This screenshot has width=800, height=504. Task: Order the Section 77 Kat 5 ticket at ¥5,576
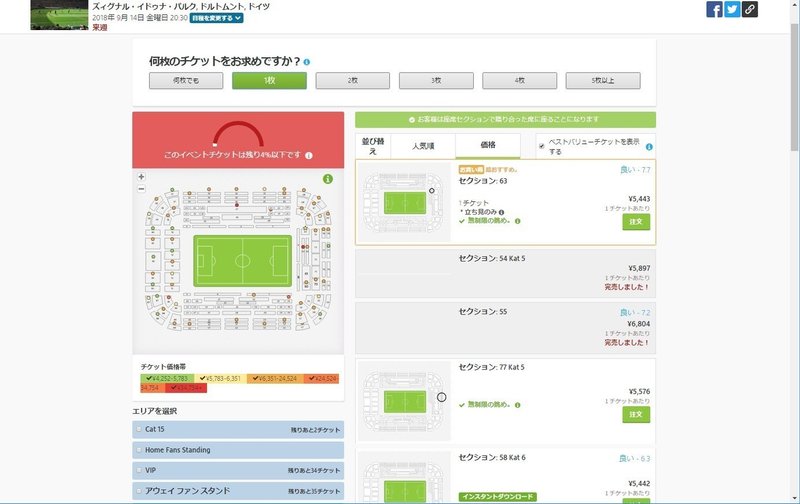(636, 415)
